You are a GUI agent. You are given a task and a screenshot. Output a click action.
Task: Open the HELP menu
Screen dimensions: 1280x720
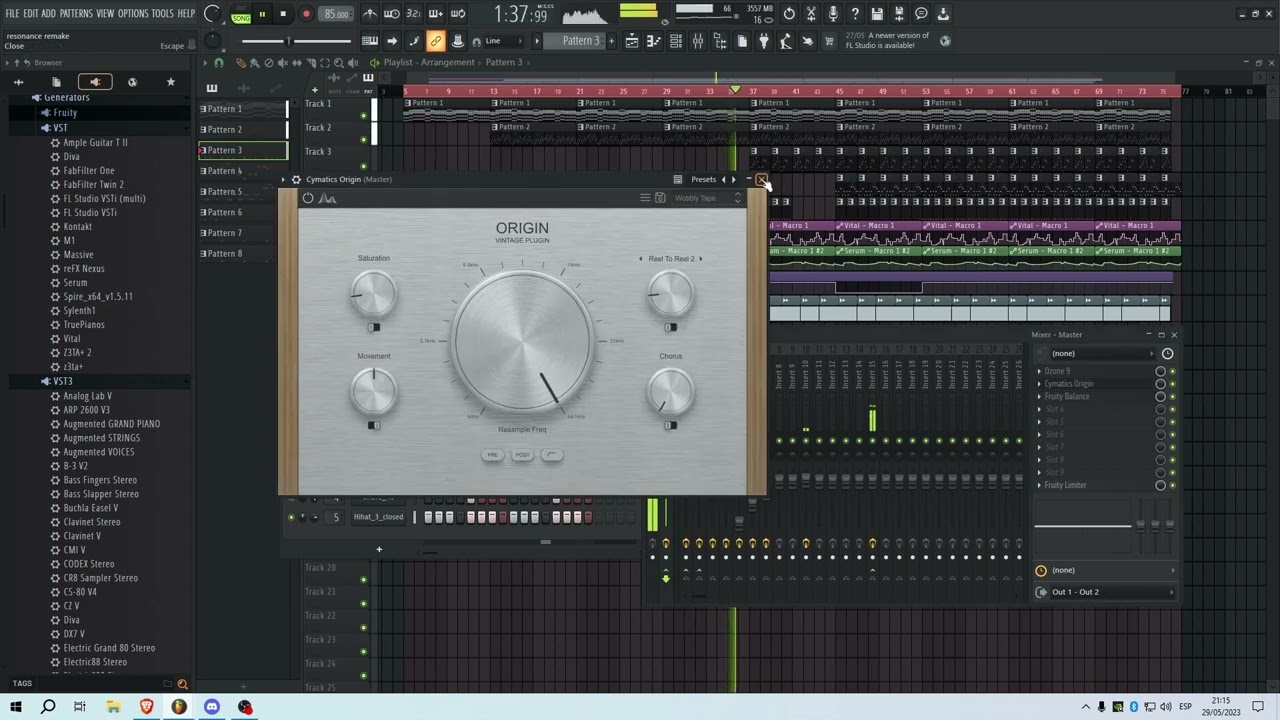186,14
